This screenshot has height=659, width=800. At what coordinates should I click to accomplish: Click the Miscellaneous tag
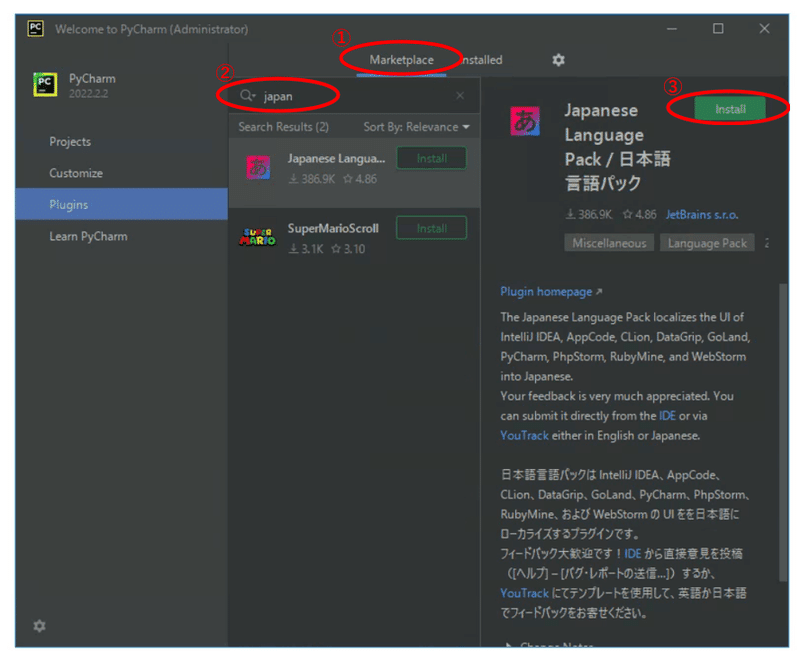coord(609,243)
